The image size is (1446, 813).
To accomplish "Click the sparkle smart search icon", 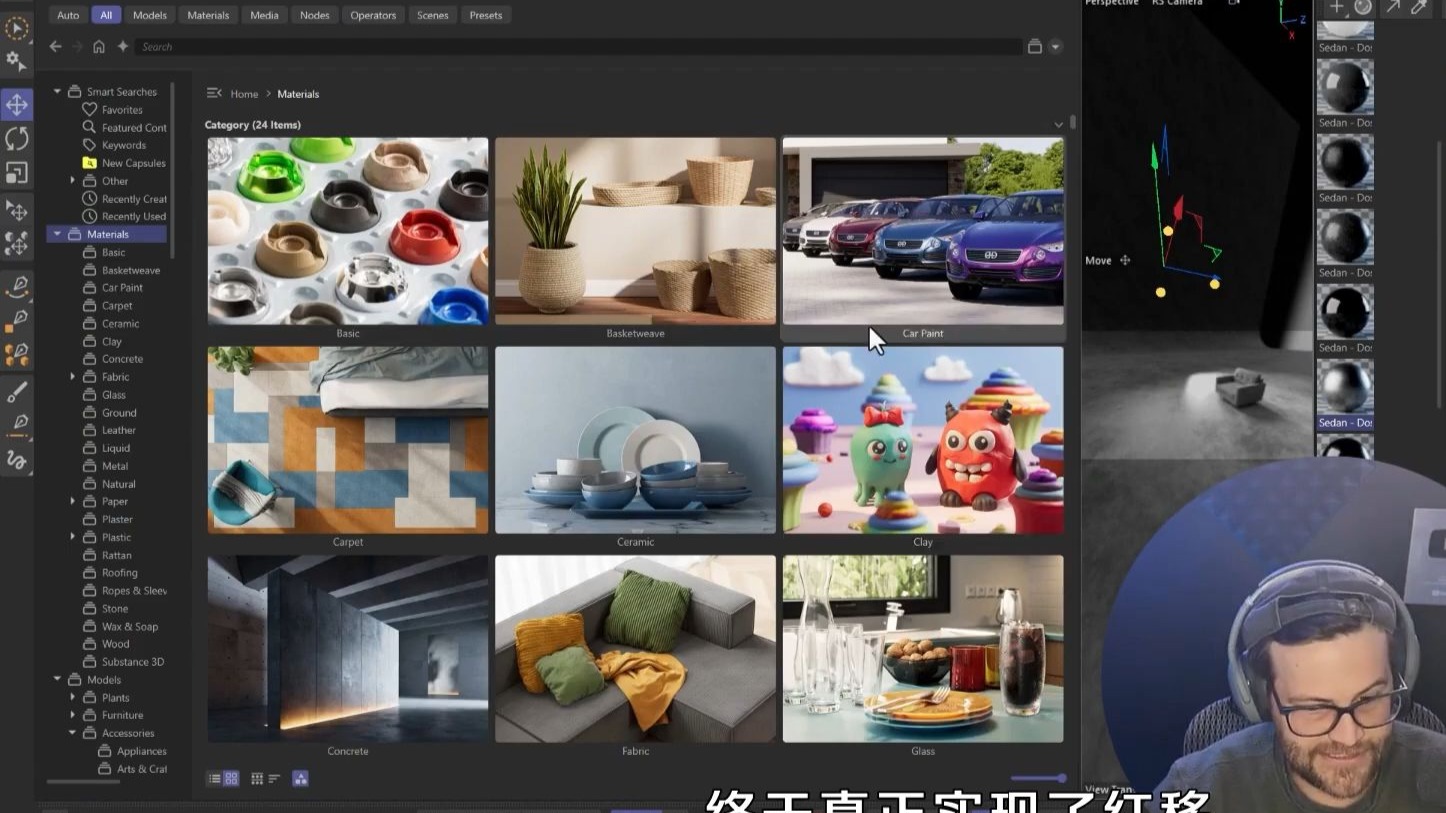I will coord(123,46).
